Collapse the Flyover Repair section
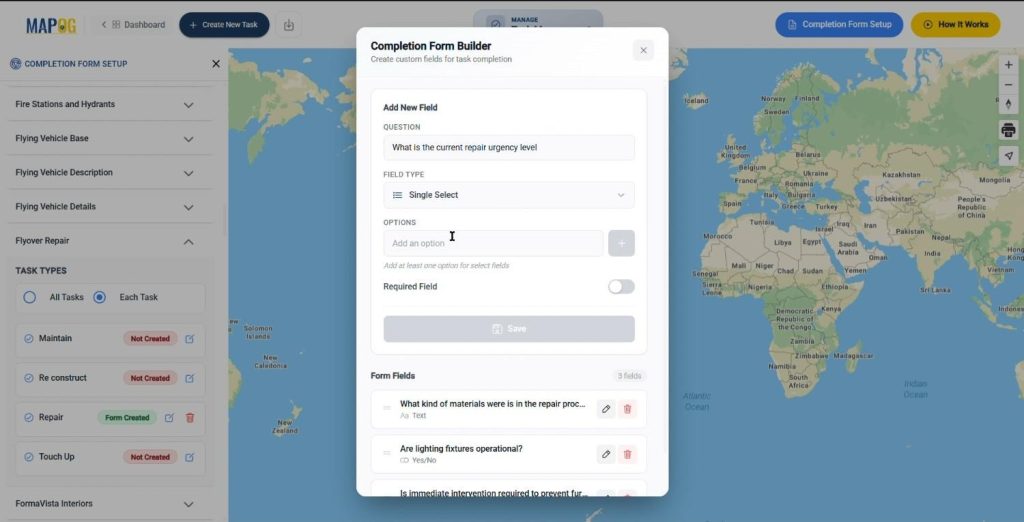The width and height of the screenshot is (1024, 522). pos(188,242)
